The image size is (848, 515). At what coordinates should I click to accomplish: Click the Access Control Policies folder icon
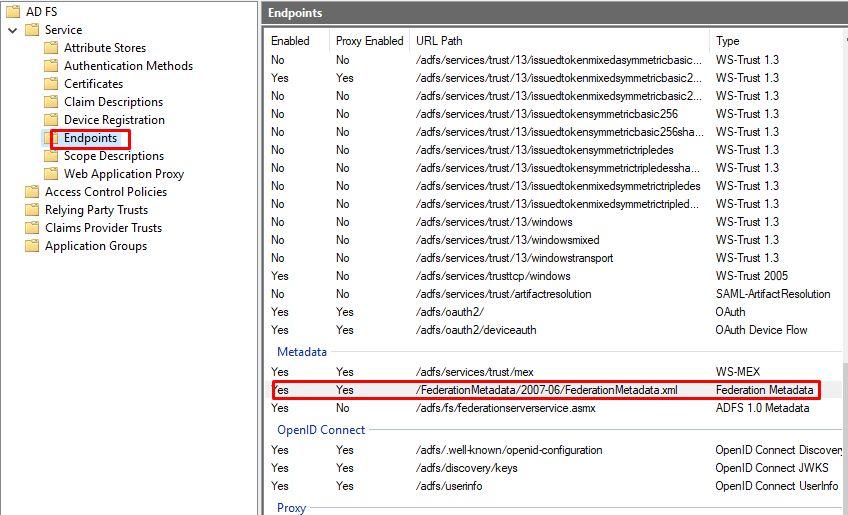pos(32,192)
